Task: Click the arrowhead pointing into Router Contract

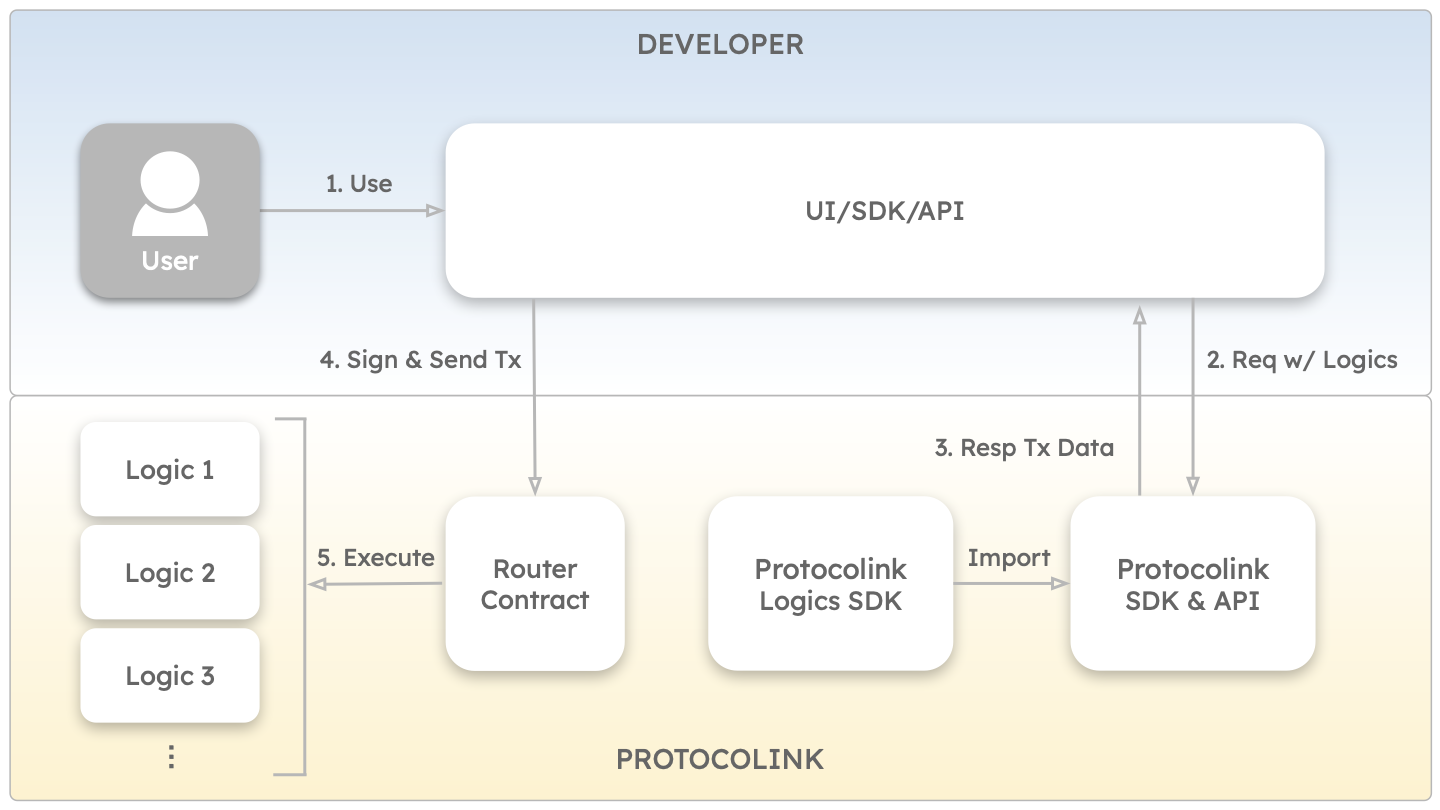Action: pyautogui.click(x=535, y=486)
